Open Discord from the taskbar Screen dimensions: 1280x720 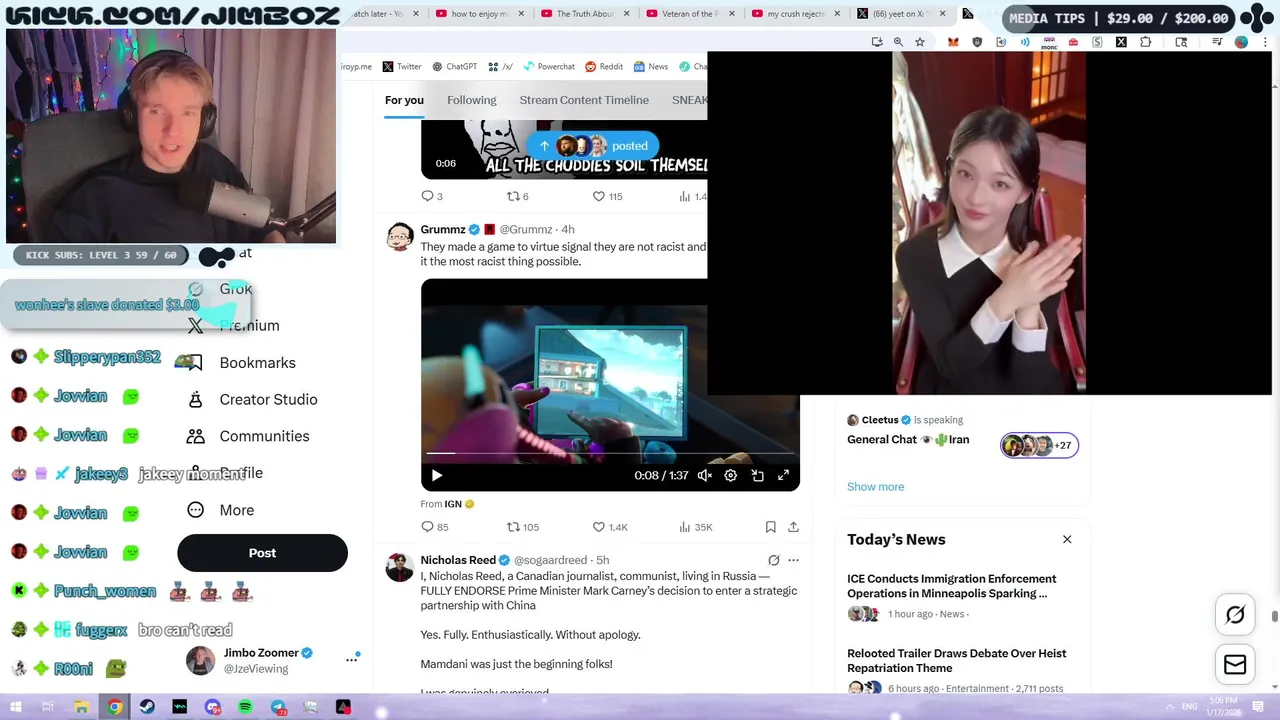tap(212, 707)
